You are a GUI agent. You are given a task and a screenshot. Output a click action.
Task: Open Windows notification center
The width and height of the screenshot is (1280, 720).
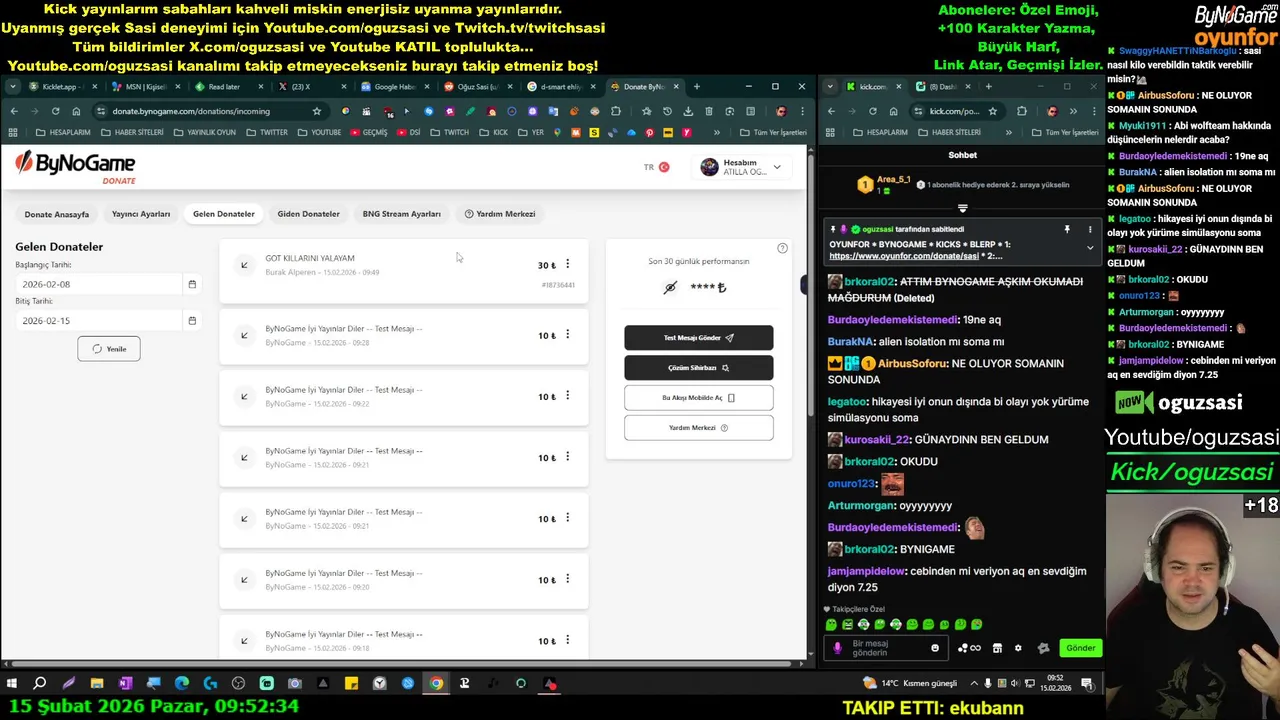coord(1087,684)
